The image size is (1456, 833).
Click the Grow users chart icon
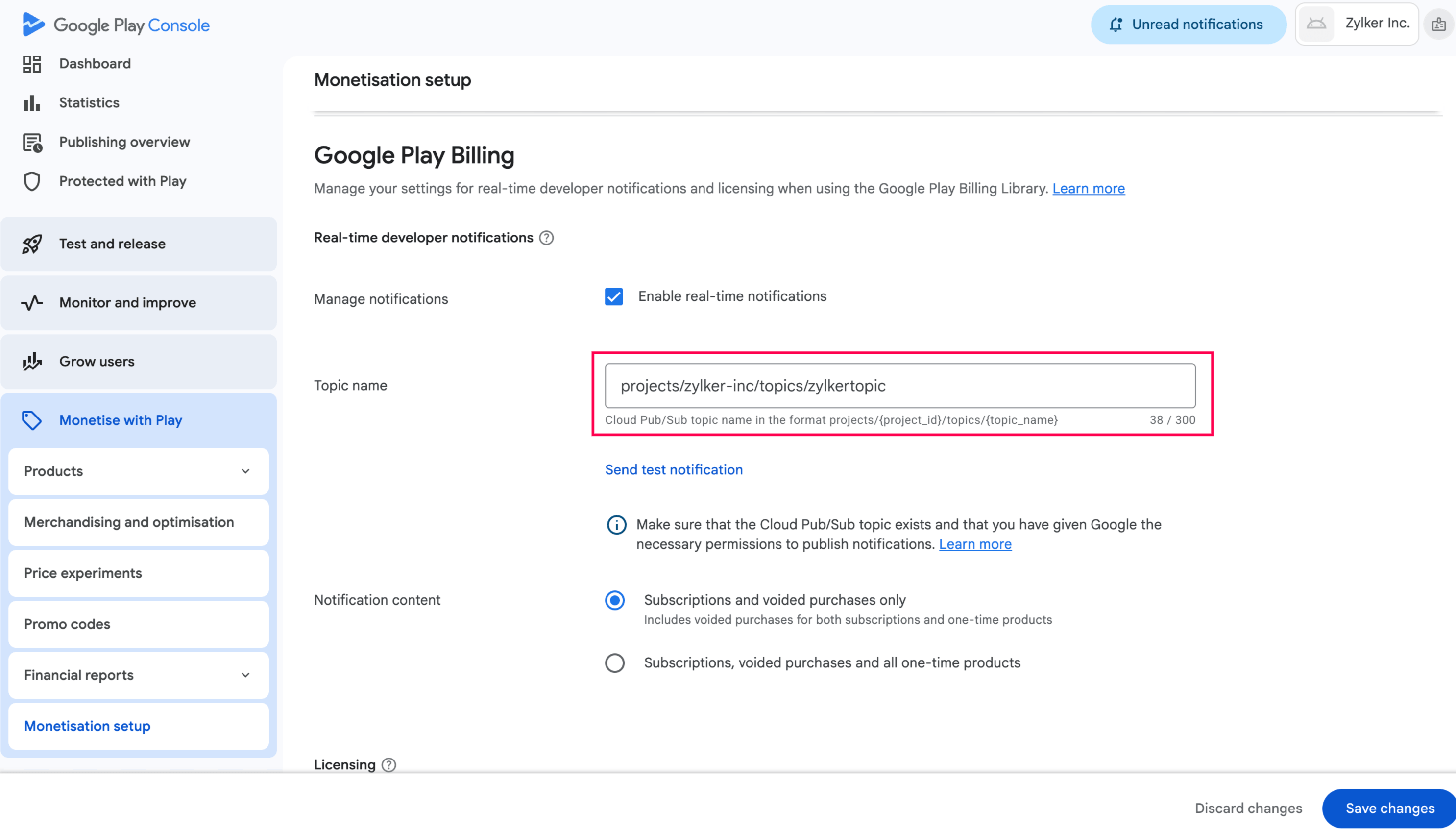click(x=32, y=362)
